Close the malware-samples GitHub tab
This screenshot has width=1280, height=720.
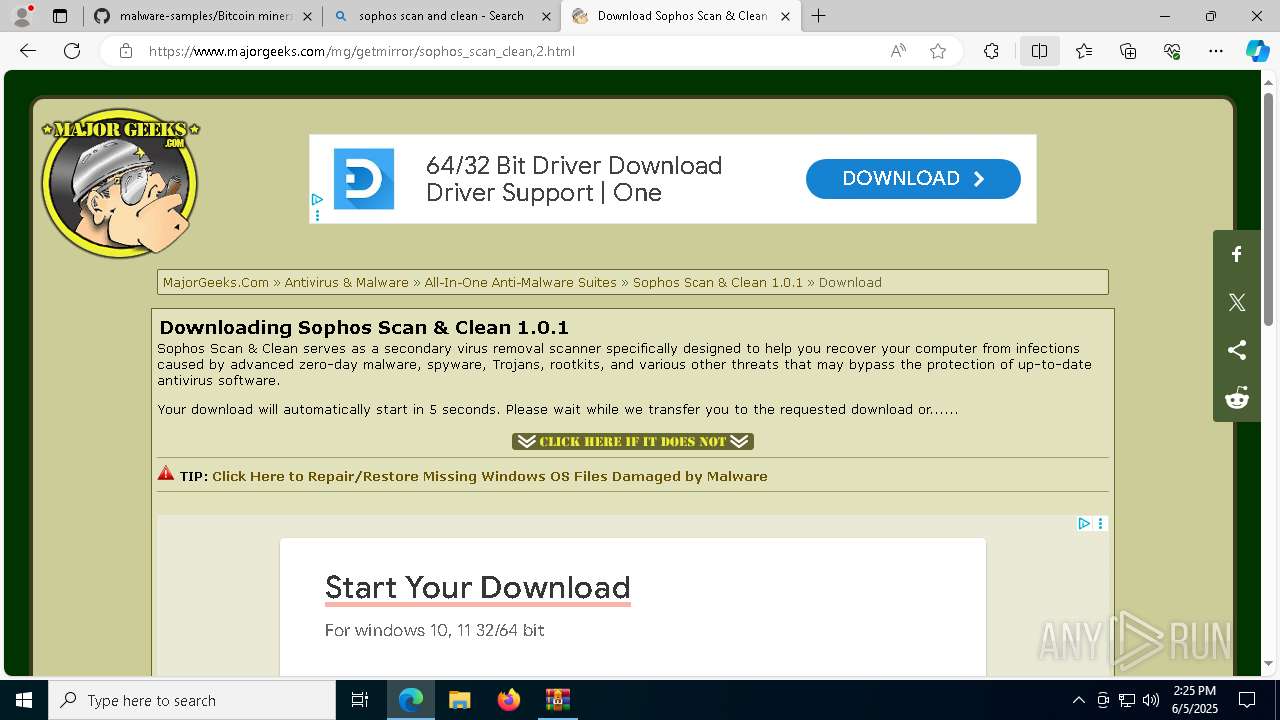click(x=307, y=16)
